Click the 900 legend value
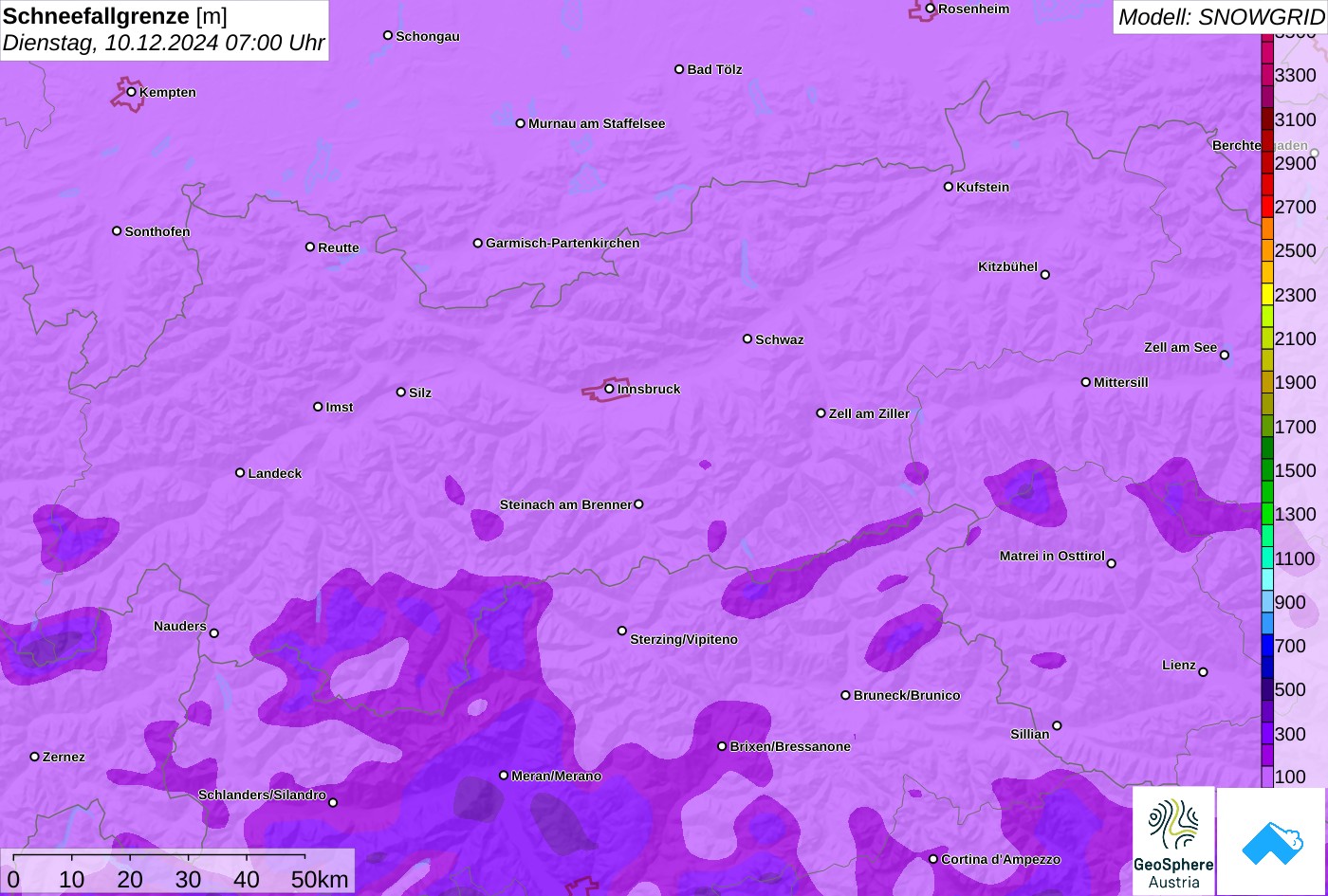Screen dimensions: 1328x896 (1291, 602)
